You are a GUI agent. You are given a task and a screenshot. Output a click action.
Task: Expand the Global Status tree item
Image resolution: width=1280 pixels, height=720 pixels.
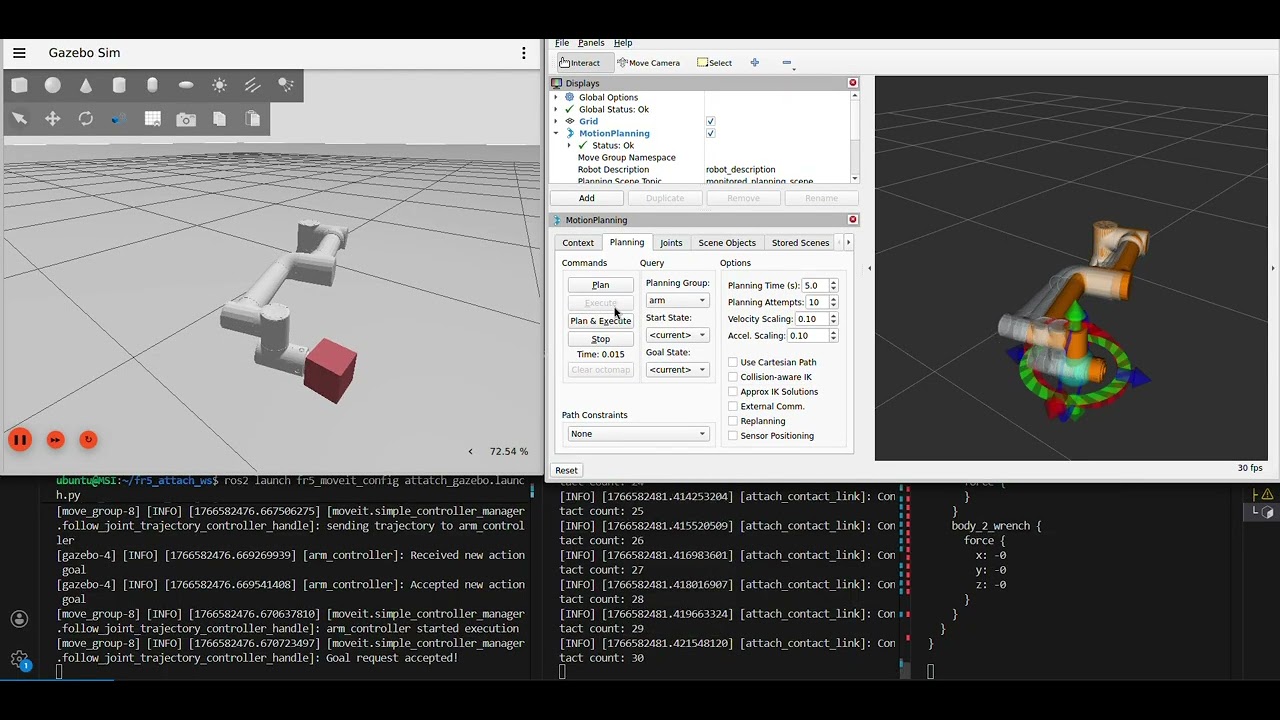(556, 109)
